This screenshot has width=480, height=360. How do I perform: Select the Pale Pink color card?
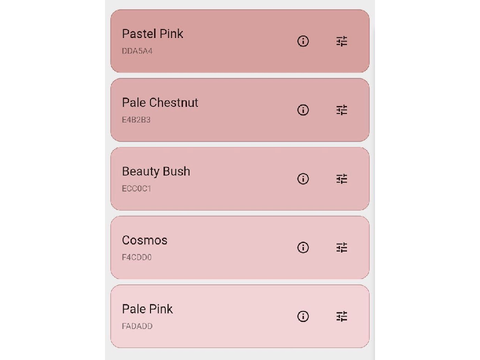coord(240,316)
